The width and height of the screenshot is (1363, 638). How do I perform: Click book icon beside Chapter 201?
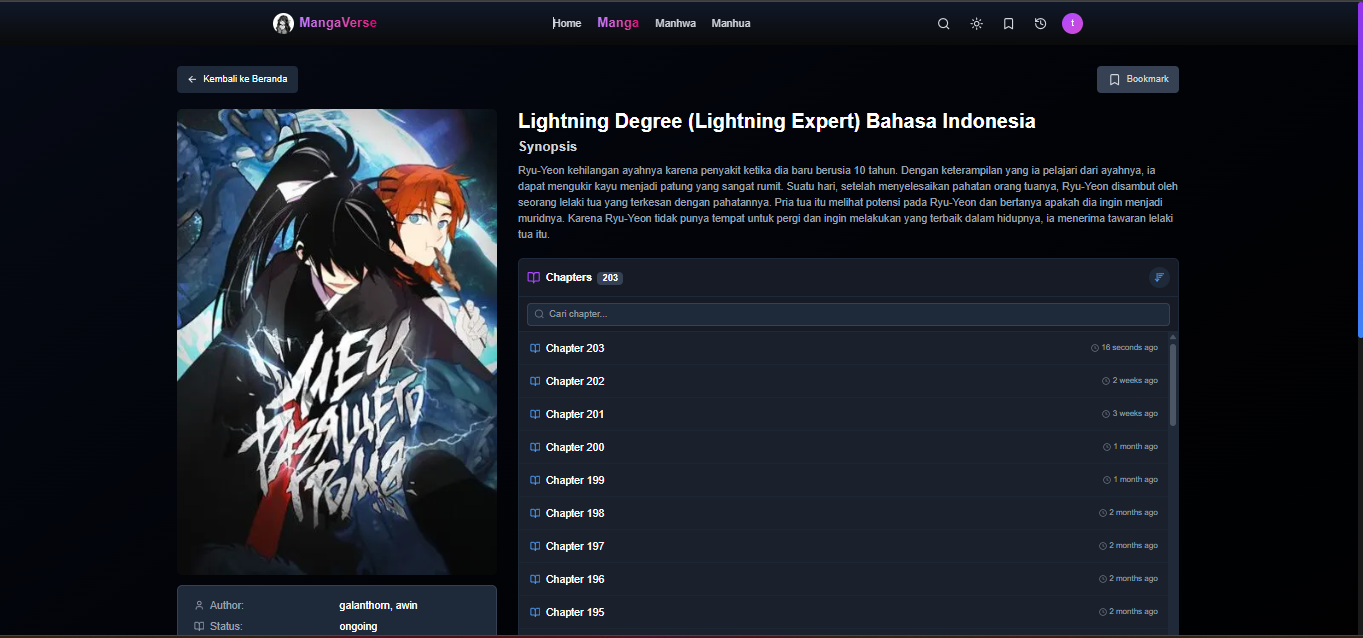535,414
